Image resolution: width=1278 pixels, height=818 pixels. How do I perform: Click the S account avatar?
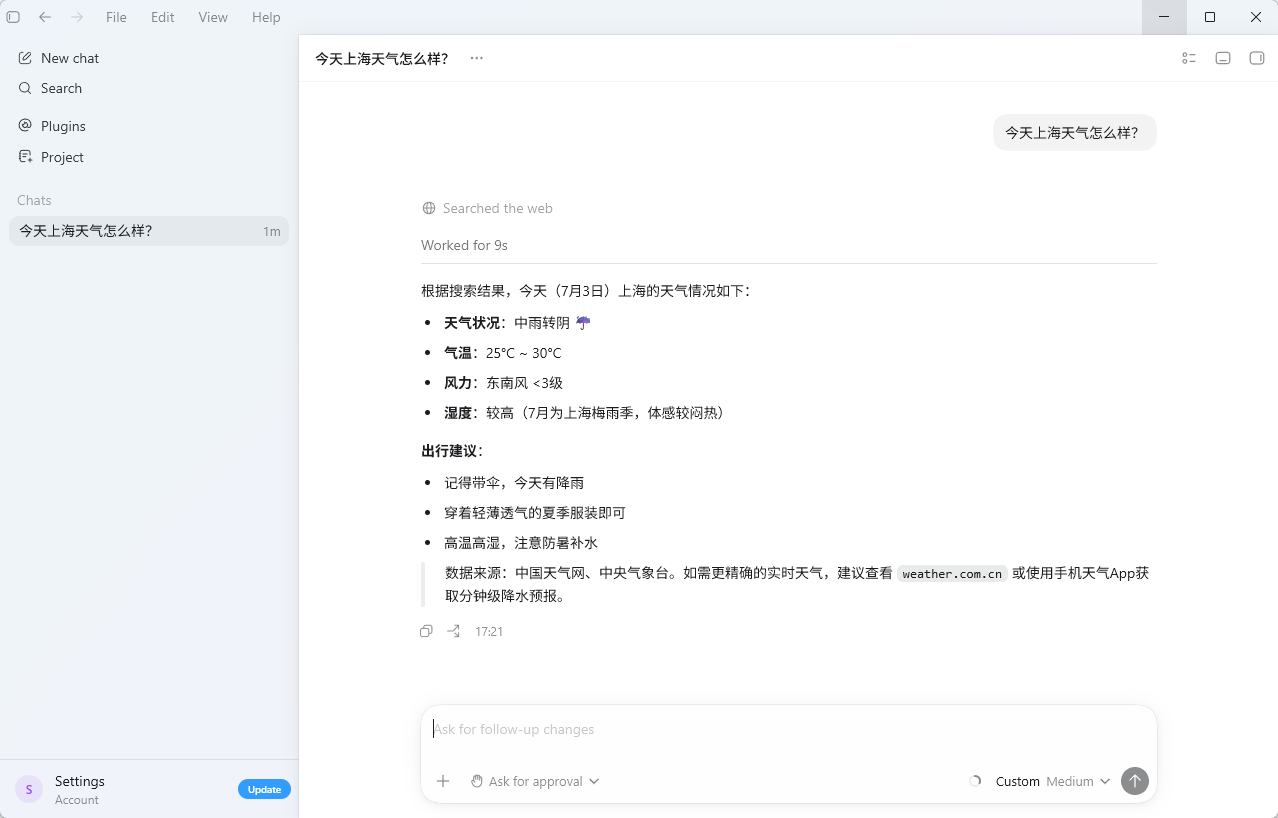(x=29, y=789)
